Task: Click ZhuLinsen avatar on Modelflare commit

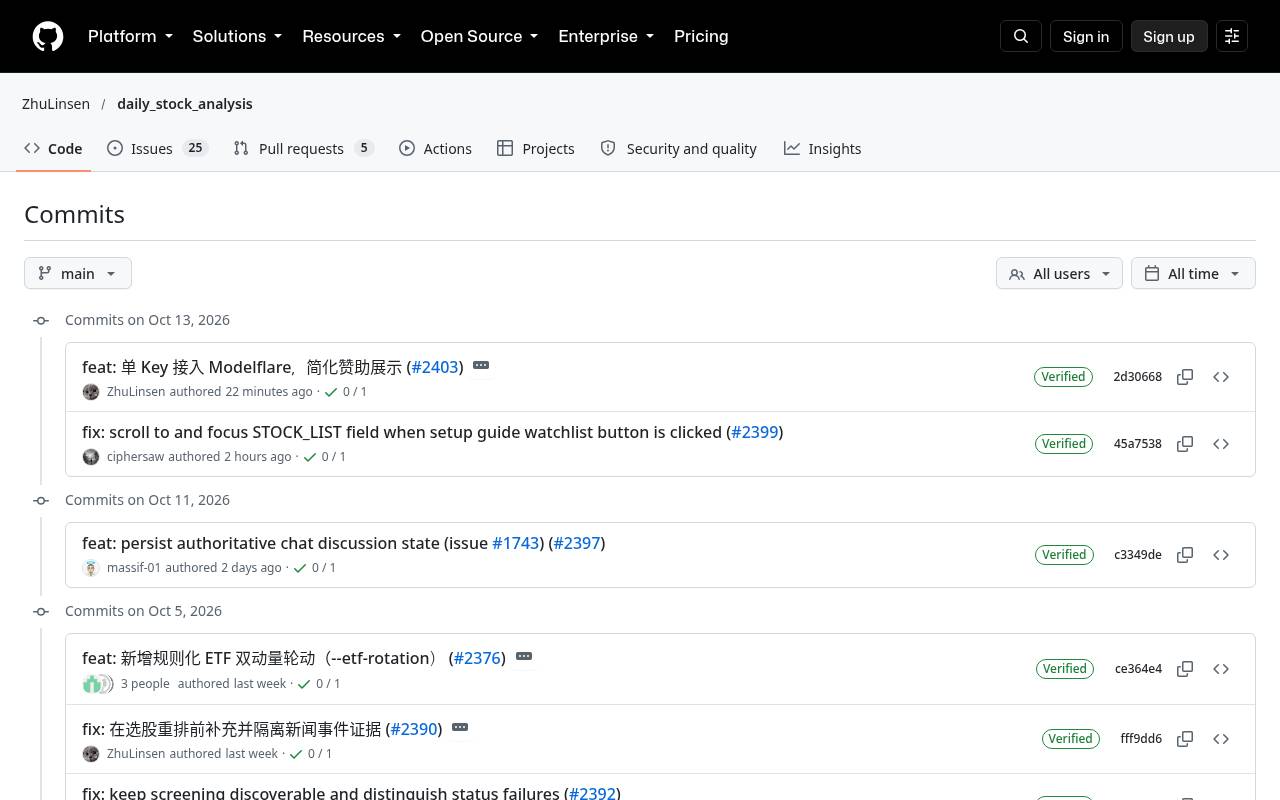Action: pos(91,392)
